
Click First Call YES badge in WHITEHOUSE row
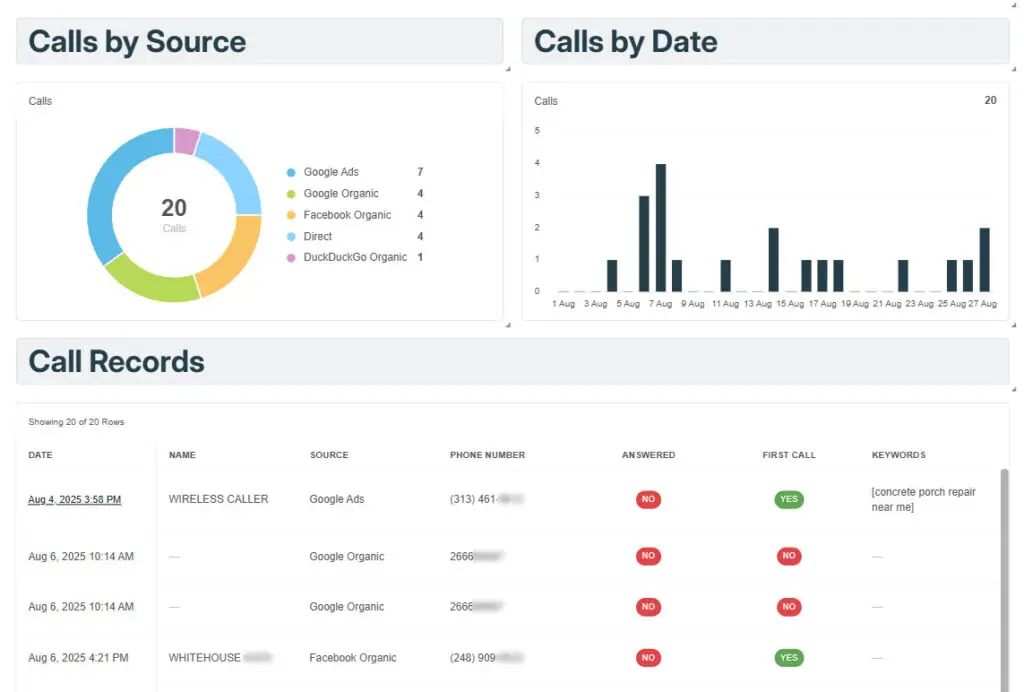coord(788,658)
